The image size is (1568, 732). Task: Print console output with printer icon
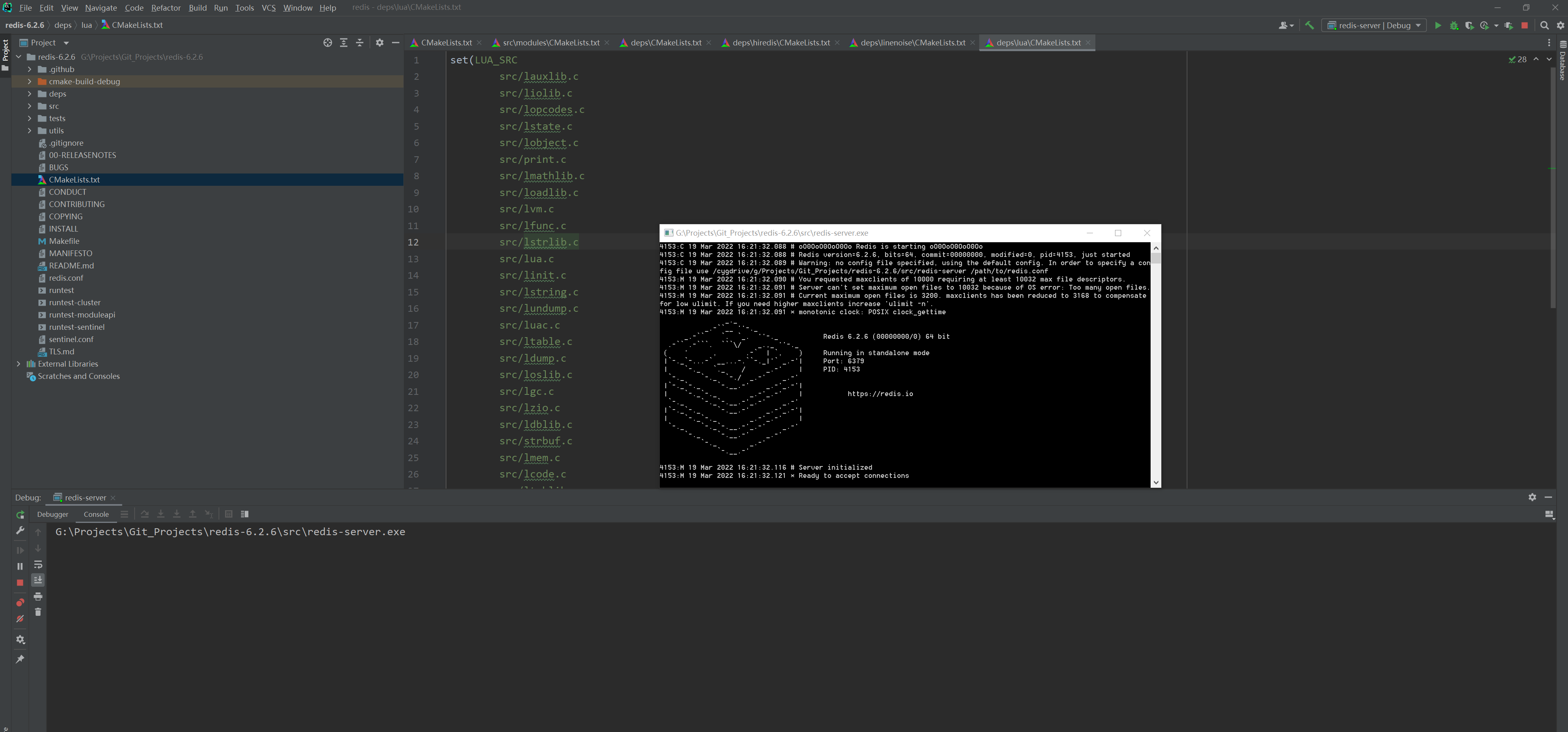[x=38, y=596]
